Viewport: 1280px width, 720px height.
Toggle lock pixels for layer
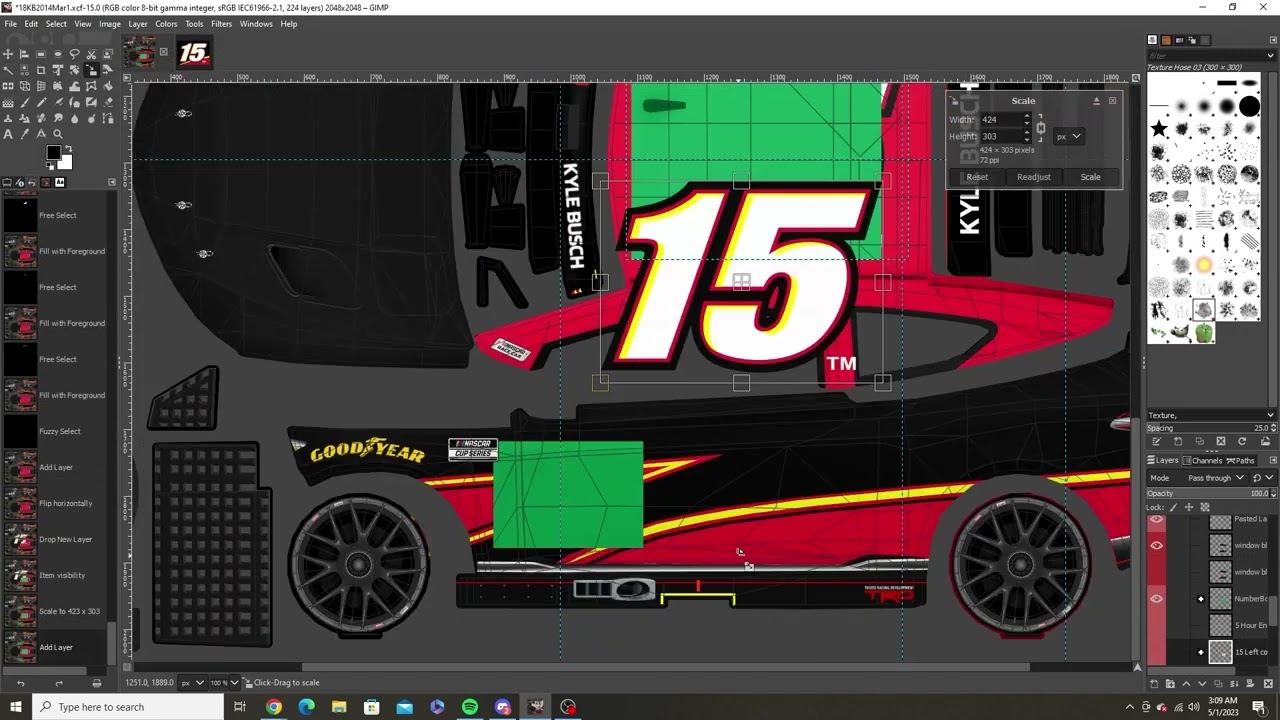click(1173, 507)
